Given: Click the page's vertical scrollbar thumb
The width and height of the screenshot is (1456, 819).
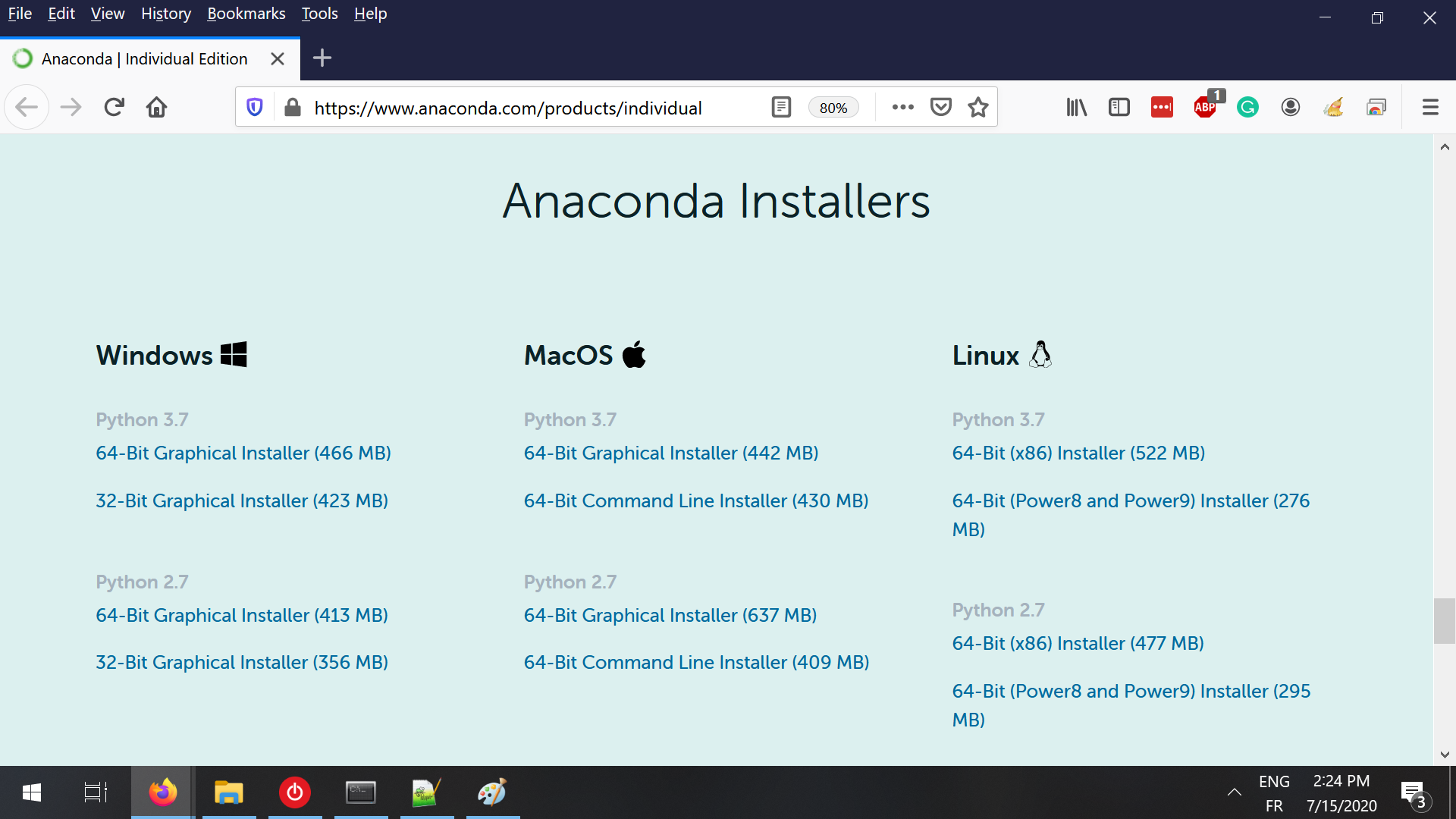Looking at the screenshot, I should point(1444,621).
